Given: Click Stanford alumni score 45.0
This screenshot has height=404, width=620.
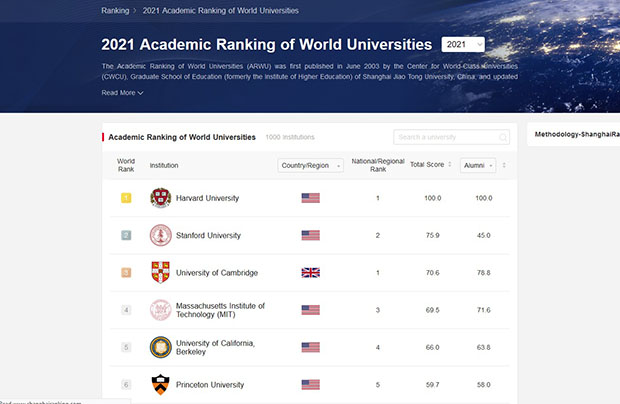Looking at the screenshot, I should tap(484, 235).
